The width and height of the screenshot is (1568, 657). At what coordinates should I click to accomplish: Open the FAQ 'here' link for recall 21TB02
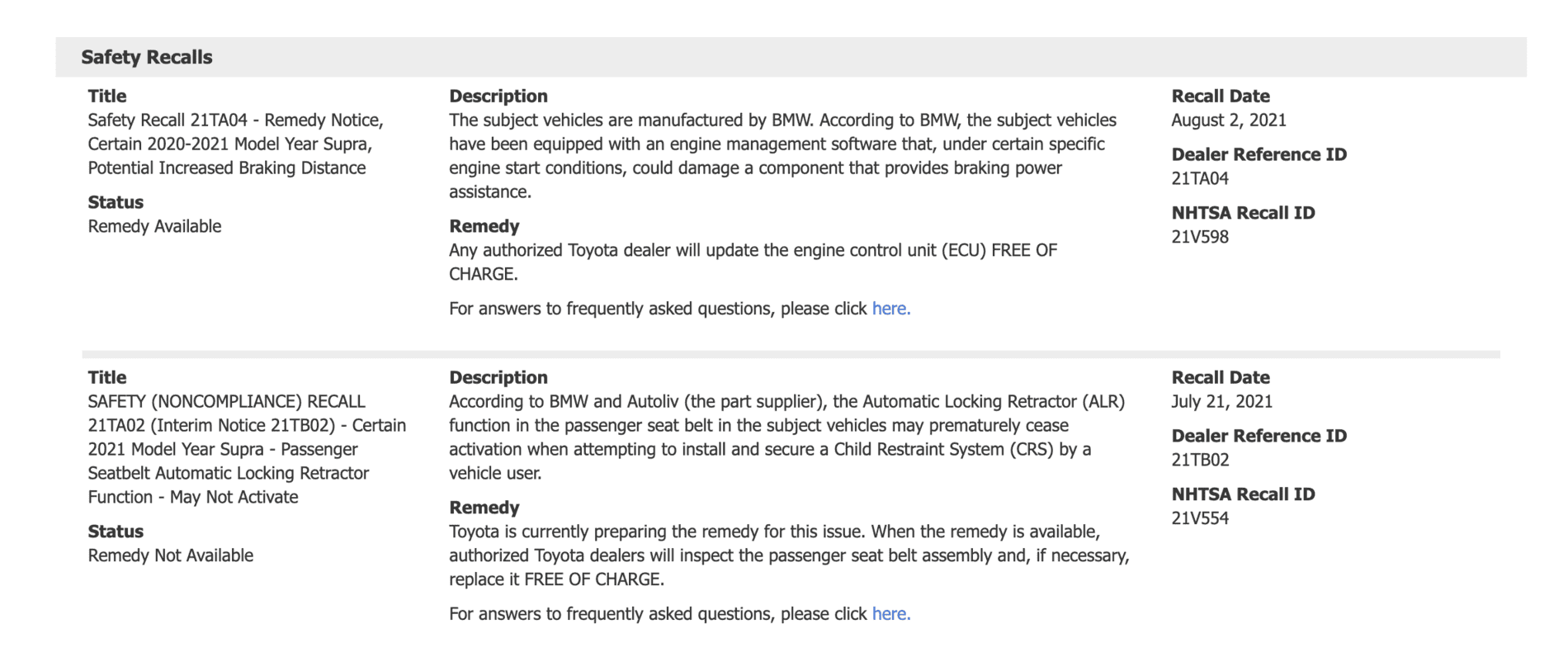click(x=891, y=614)
